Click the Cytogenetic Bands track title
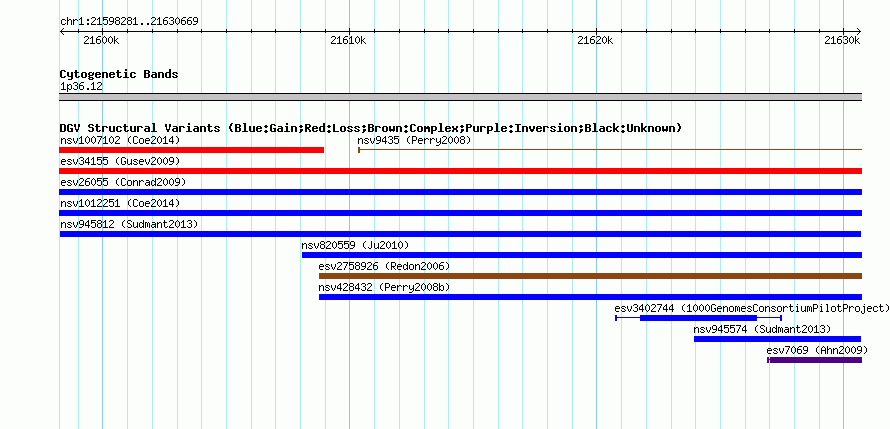The height and width of the screenshot is (429, 890). tap(119, 74)
